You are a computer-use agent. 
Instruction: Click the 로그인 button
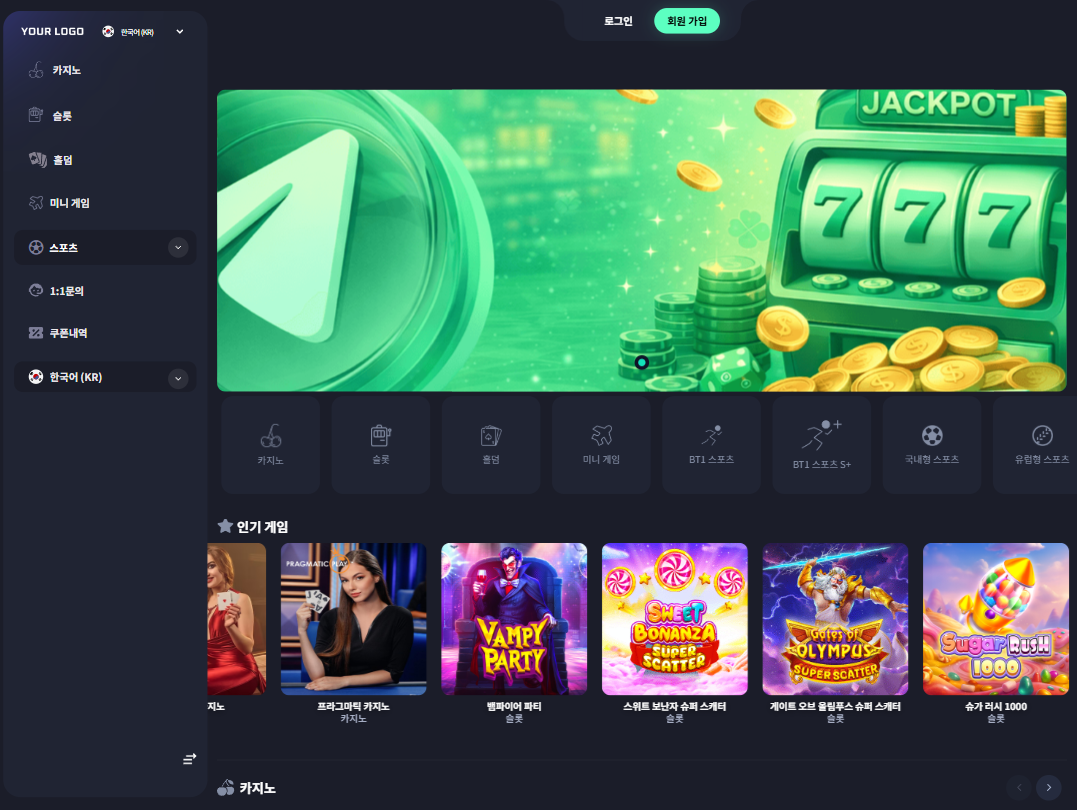[618, 21]
